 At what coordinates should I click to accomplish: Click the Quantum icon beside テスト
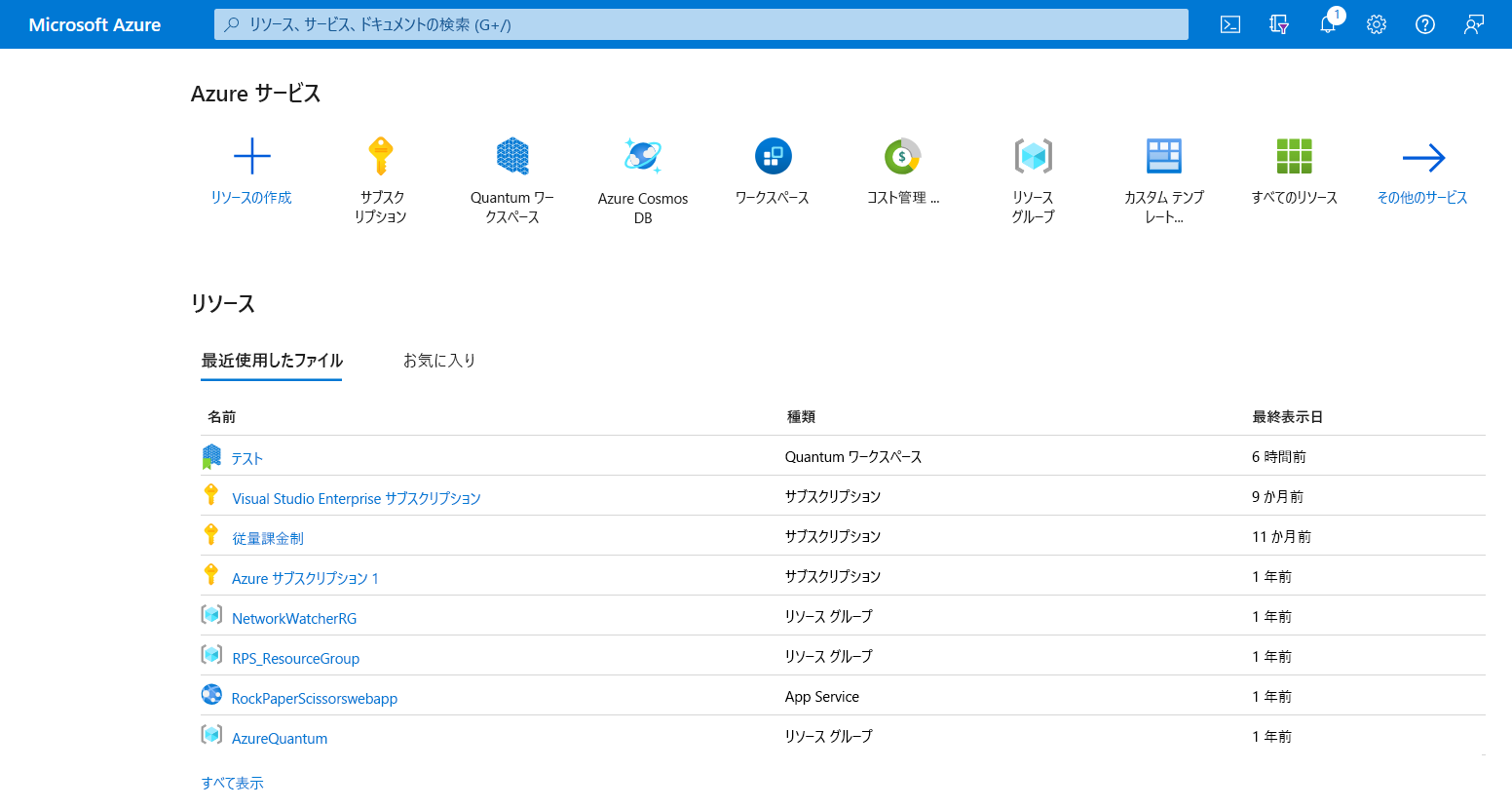(x=211, y=456)
